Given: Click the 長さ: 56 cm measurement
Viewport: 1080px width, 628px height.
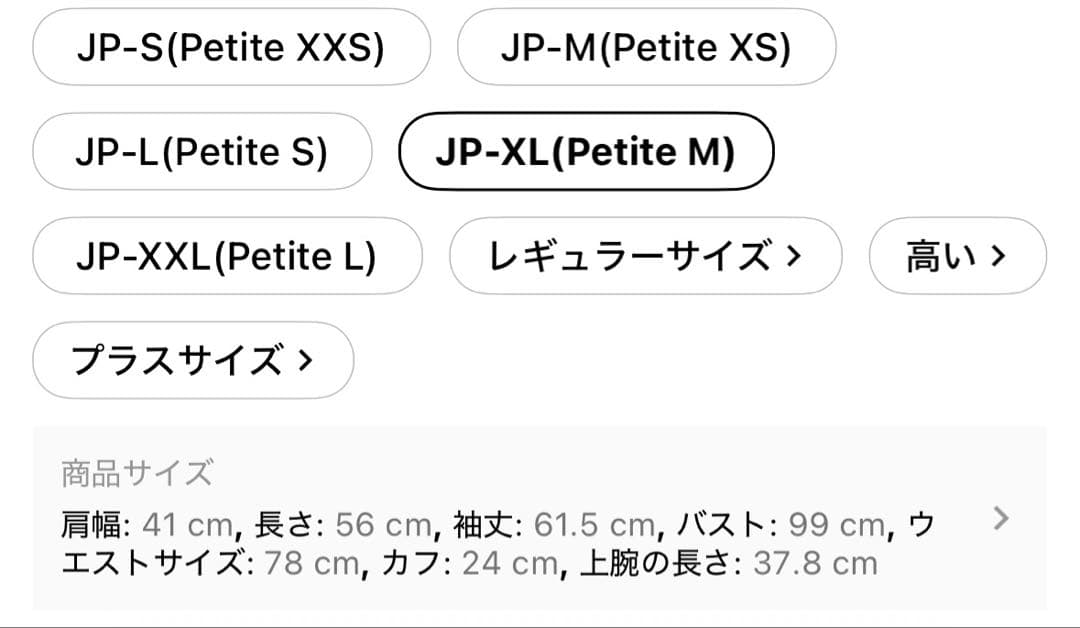Looking at the screenshot, I should 343,524.
